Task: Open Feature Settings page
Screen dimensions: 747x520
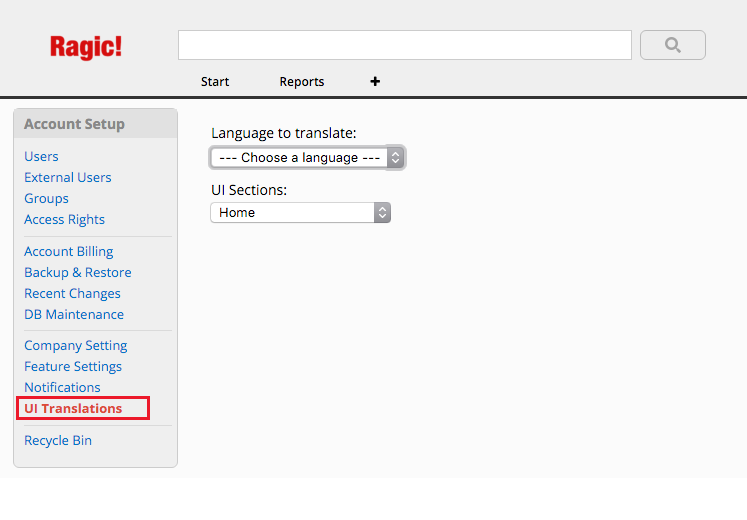Action: (73, 366)
